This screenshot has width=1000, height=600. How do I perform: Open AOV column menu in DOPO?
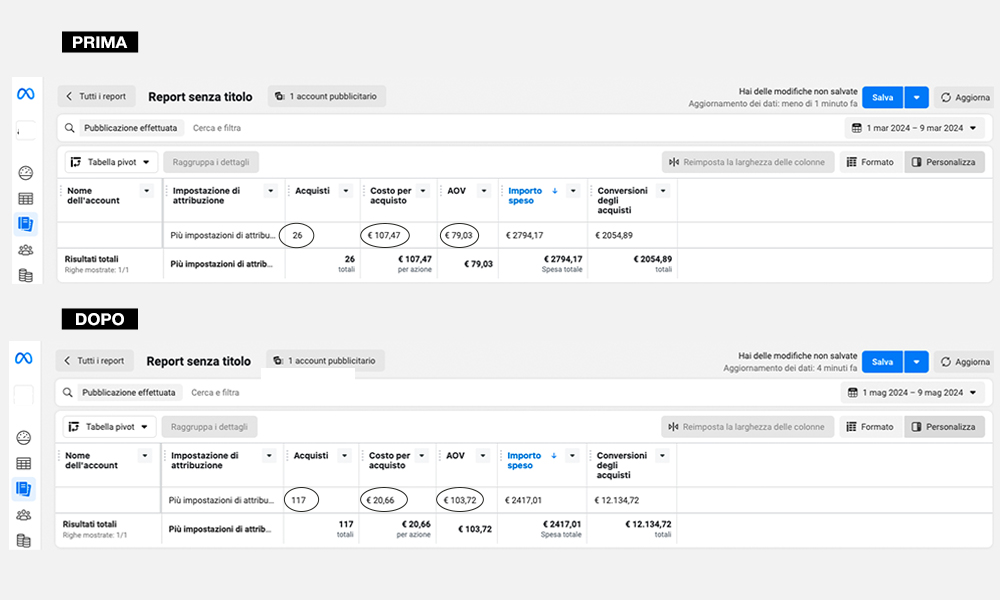[483, 455]
